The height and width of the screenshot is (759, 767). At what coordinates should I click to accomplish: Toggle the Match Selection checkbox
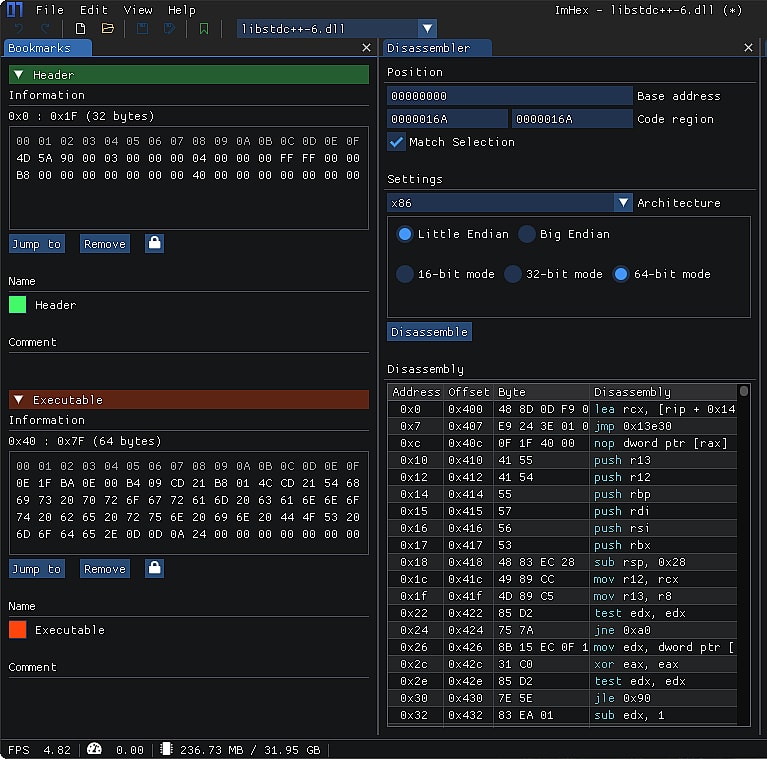pos(397,142)
